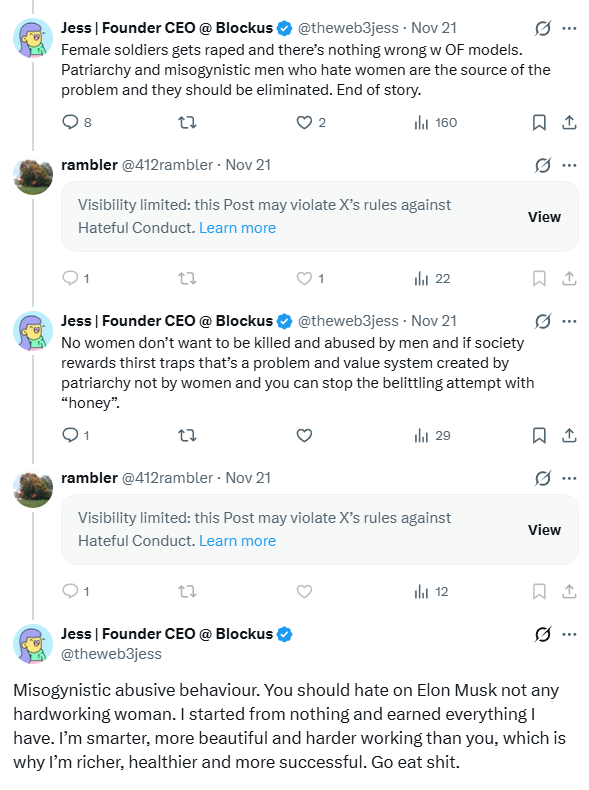Open more options on first rambler post
The image size is (589, 790).
click(569, 165)
